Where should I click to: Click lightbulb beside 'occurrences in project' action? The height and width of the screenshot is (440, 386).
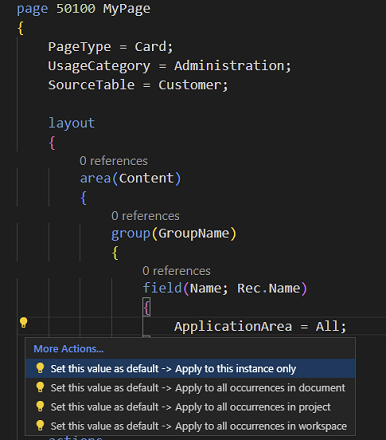coord(40,407)
